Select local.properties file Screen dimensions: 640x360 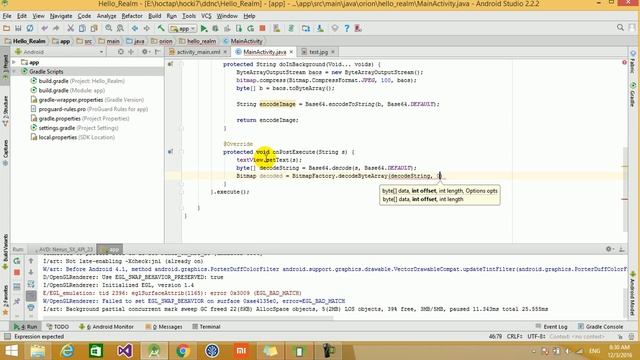73,137
